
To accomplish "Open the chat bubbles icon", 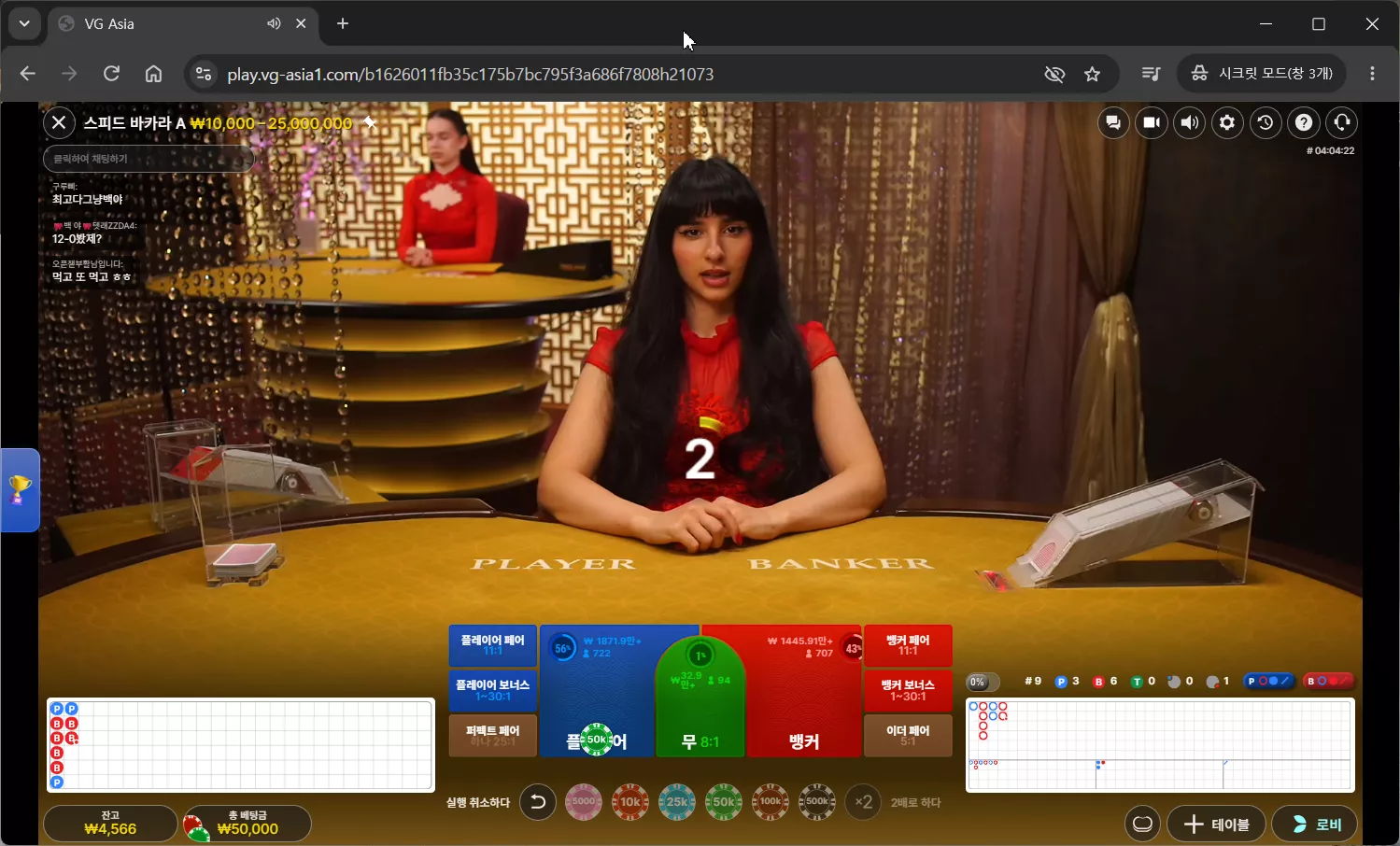I will [1112, 122].
